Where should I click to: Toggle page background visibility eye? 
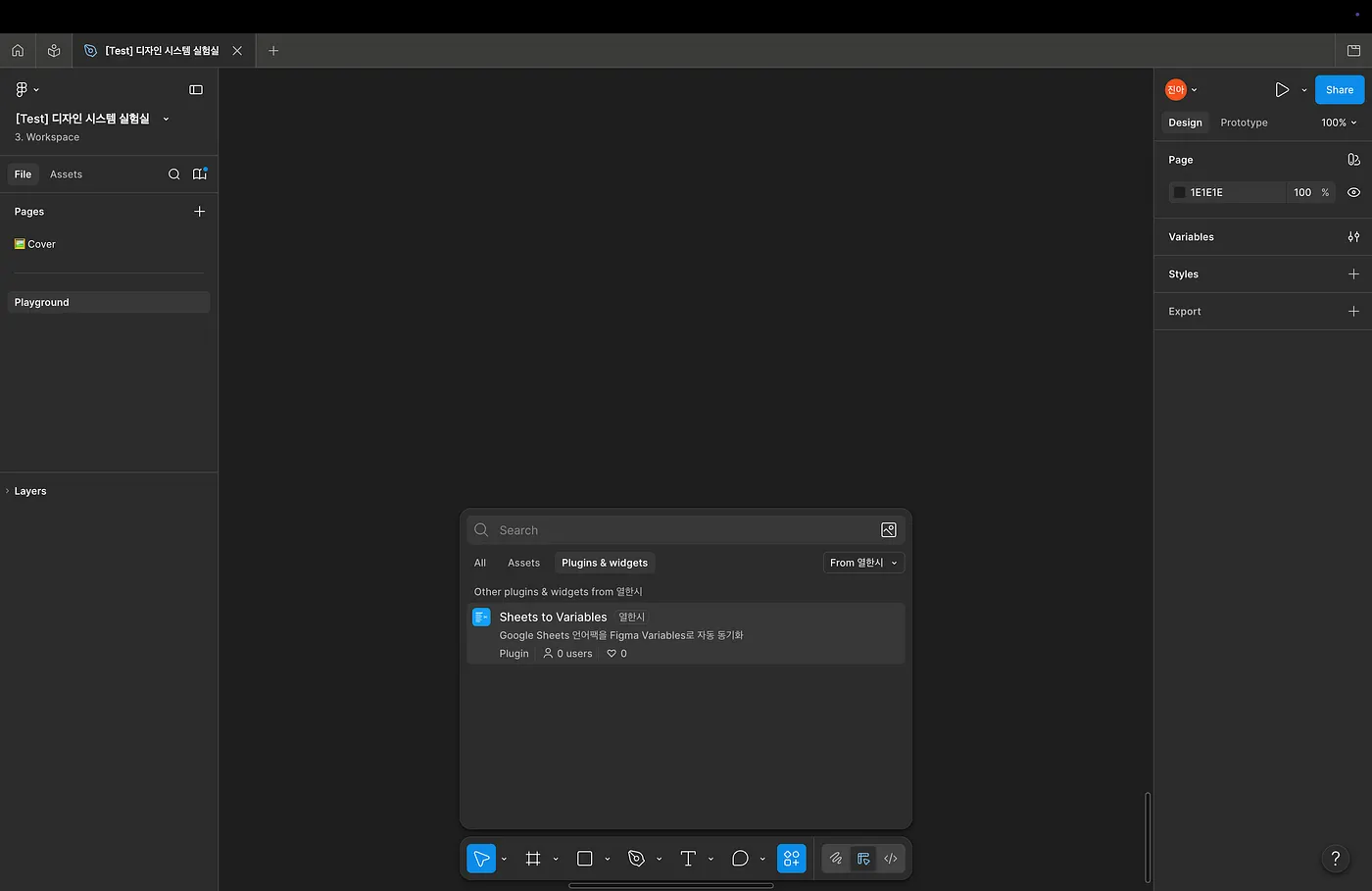click(x=1353, y=193)
